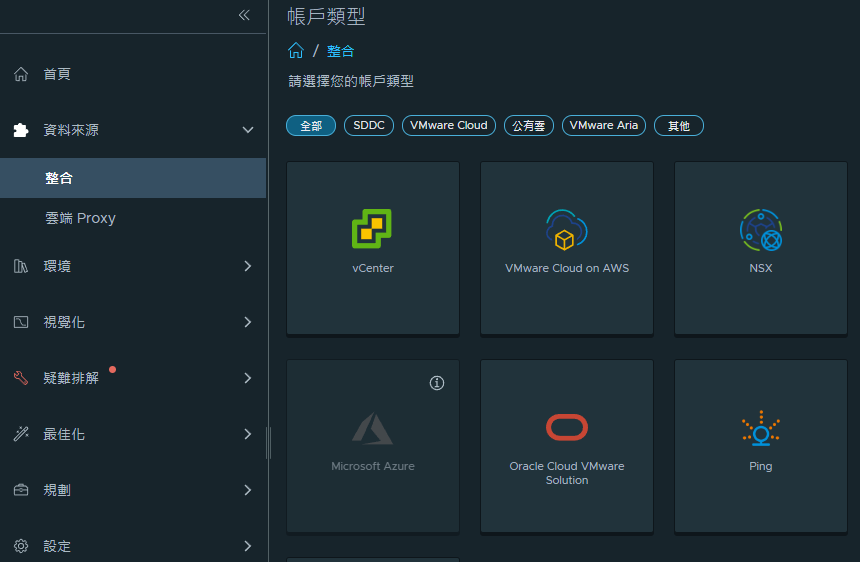Open the 資料來源 menu label
The image size is (860, 562).
point(71,130)
